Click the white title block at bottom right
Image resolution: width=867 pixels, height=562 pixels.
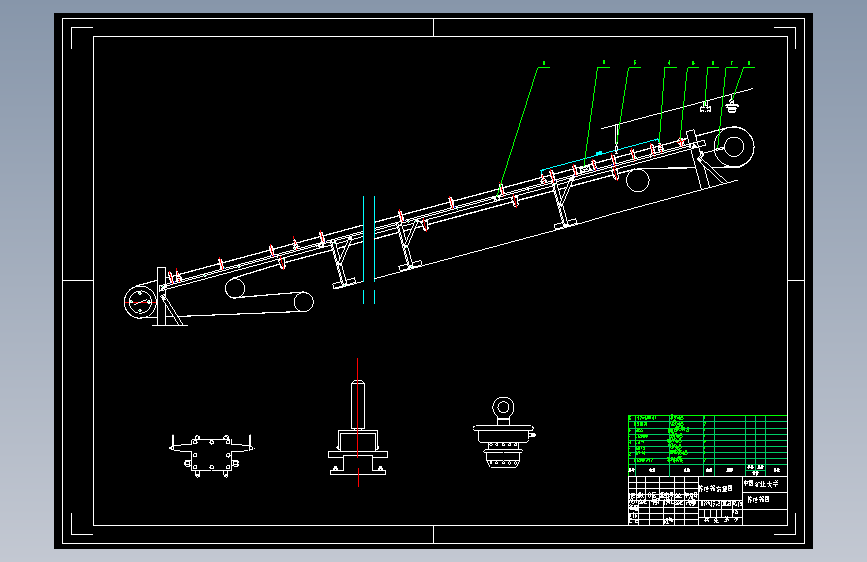tap(708, 501)
